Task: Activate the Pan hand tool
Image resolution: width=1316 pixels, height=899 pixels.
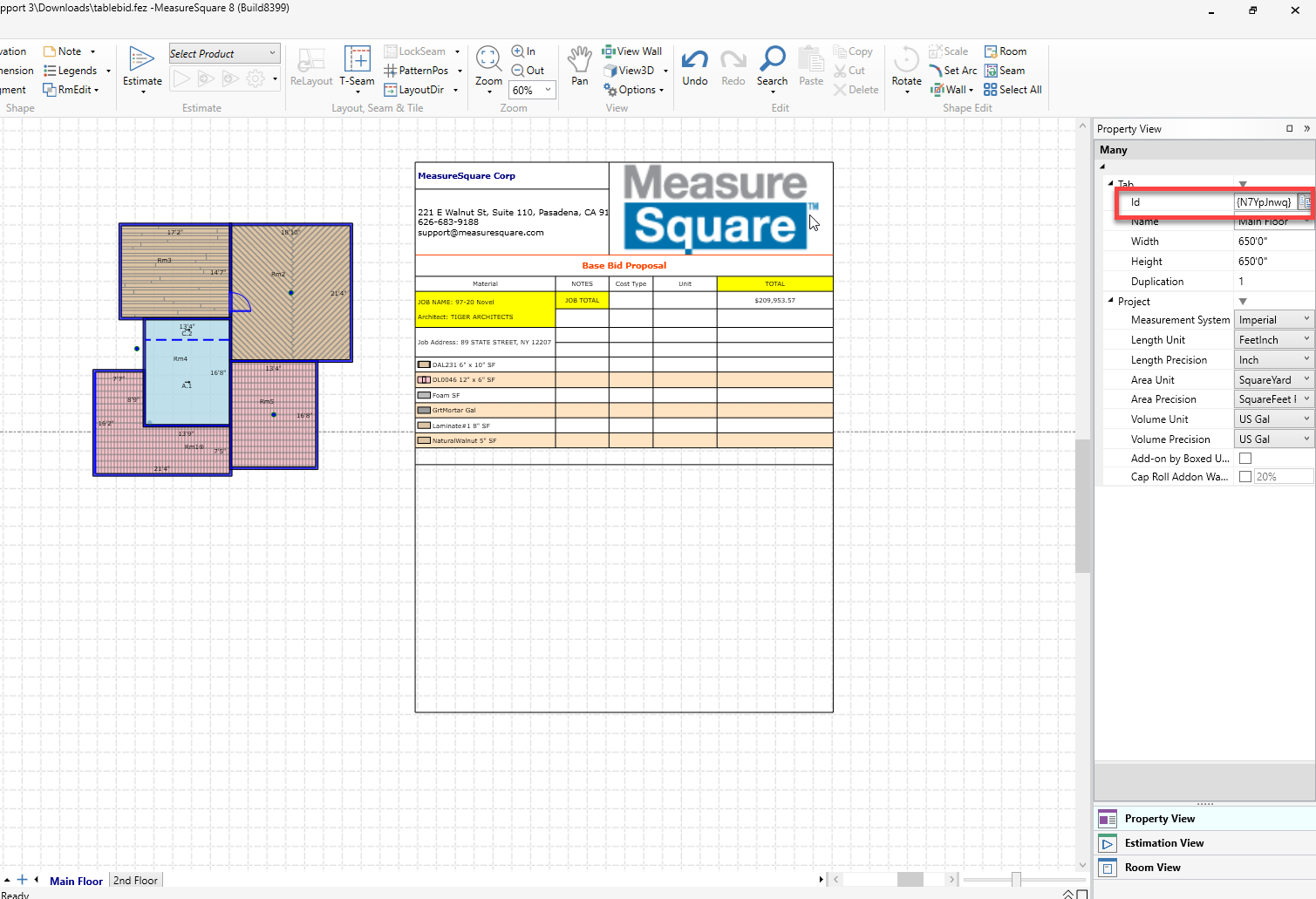Action: pos(580,60)
